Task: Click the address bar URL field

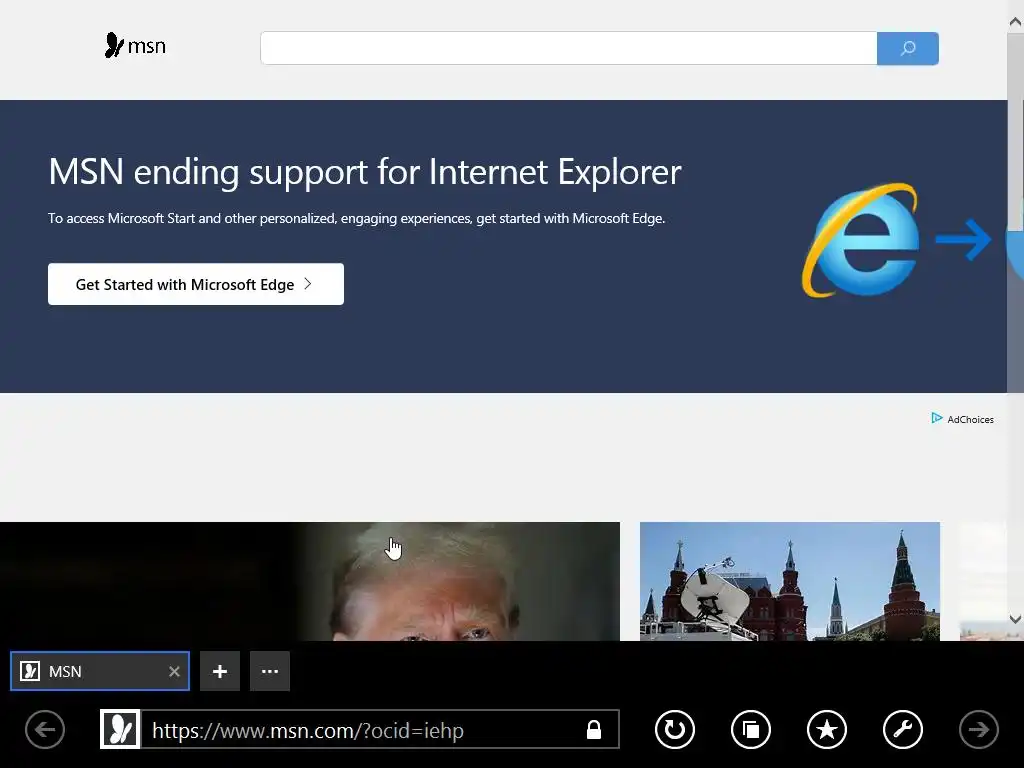Action: (x=359, y=729)
